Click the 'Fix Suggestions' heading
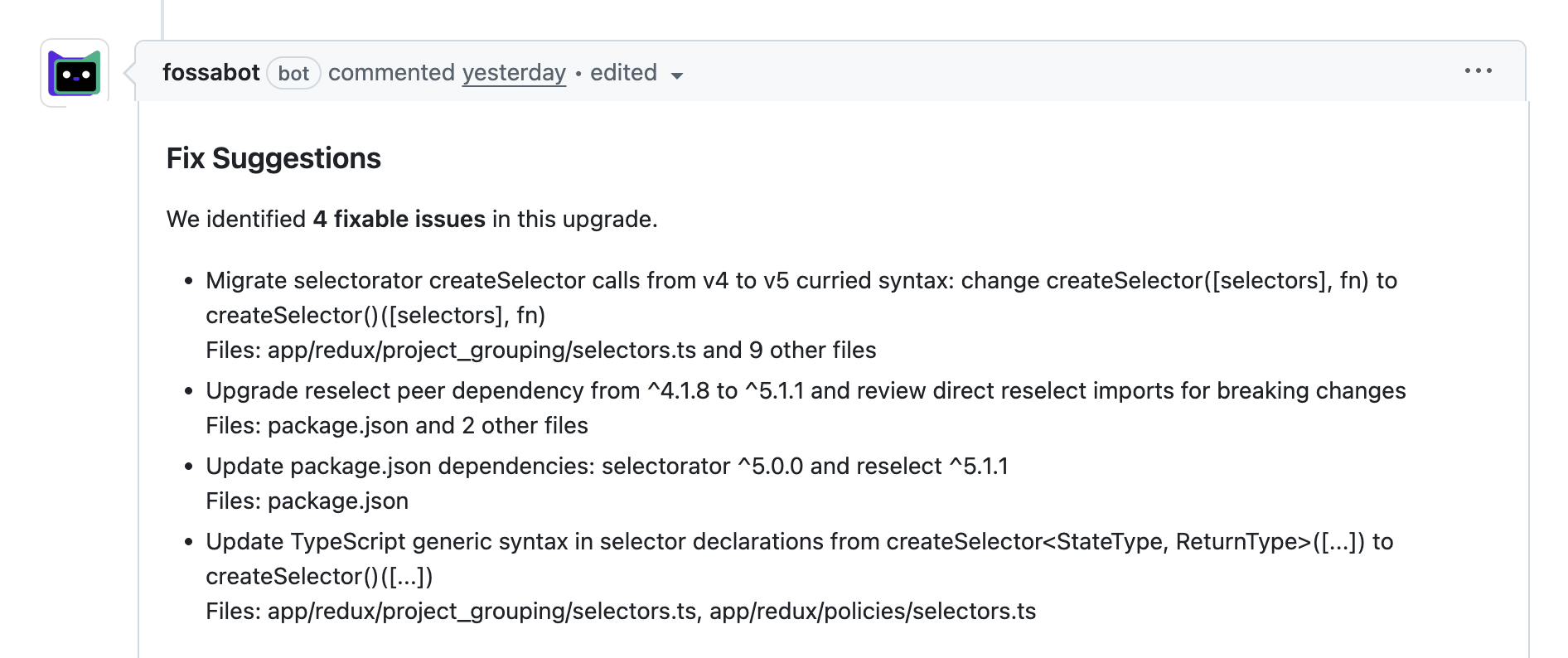Screen dimensions: 1568x658 [273, 158]
